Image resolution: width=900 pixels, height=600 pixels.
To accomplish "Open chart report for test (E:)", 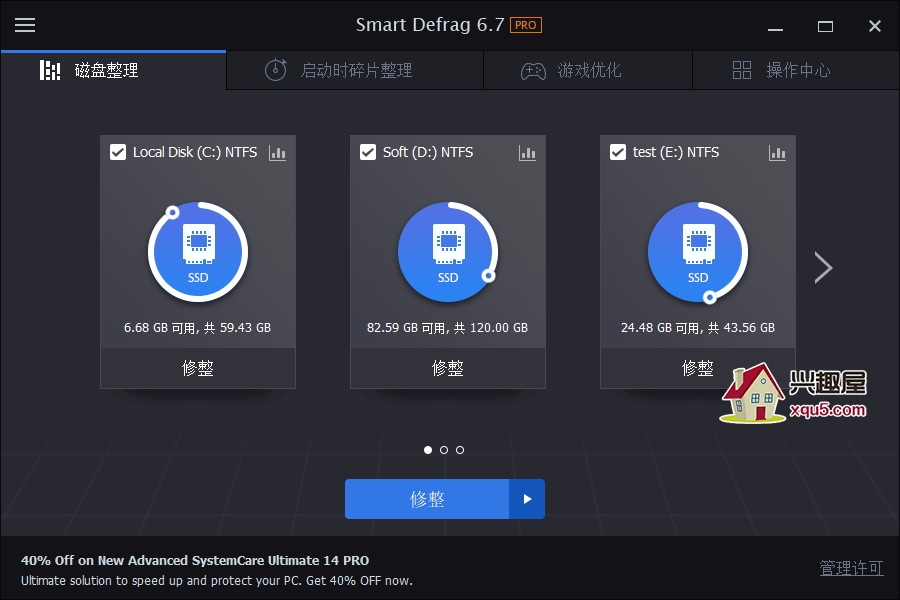I will 777,153.
